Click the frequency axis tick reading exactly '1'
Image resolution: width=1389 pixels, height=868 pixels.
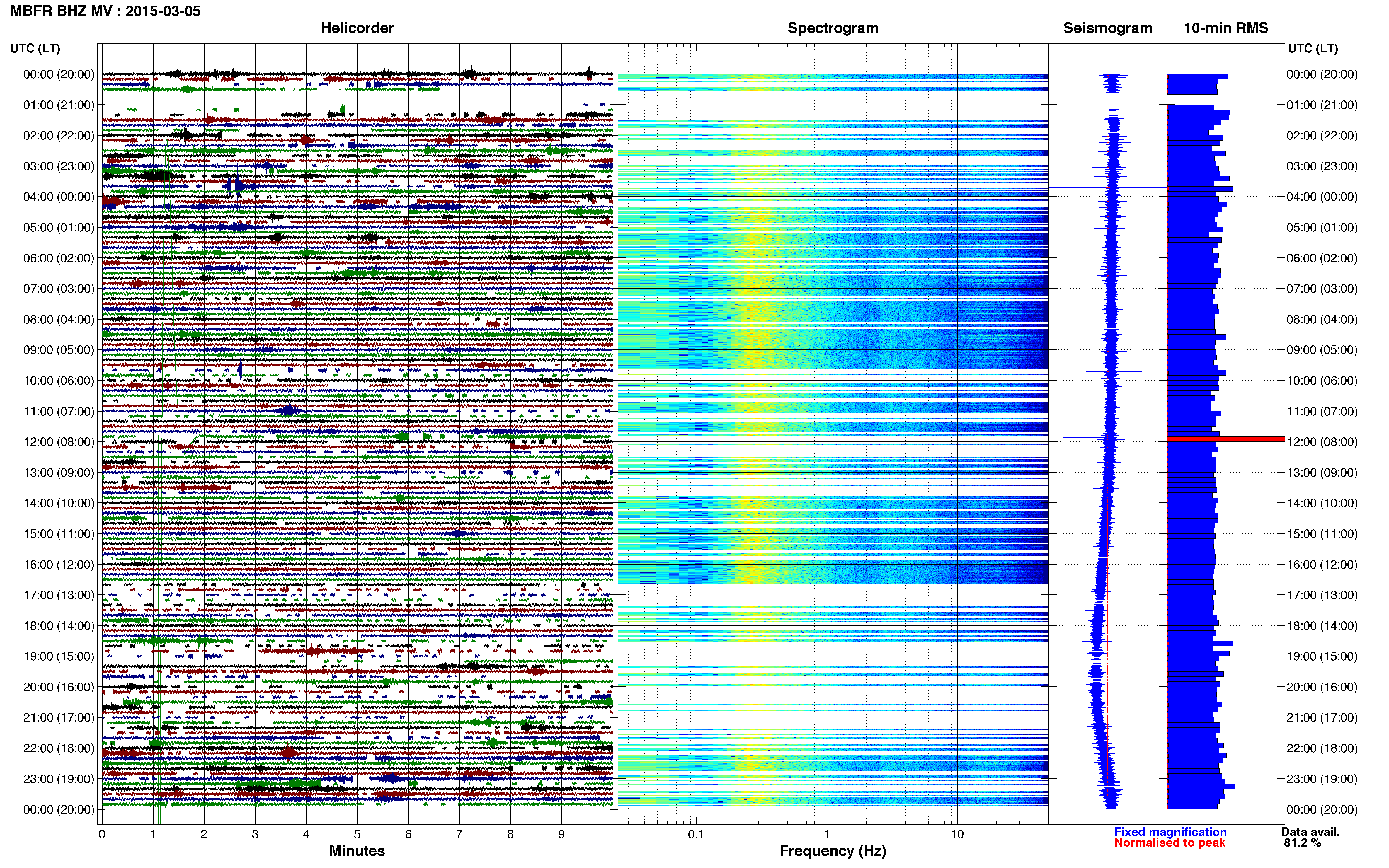point(827,835)
